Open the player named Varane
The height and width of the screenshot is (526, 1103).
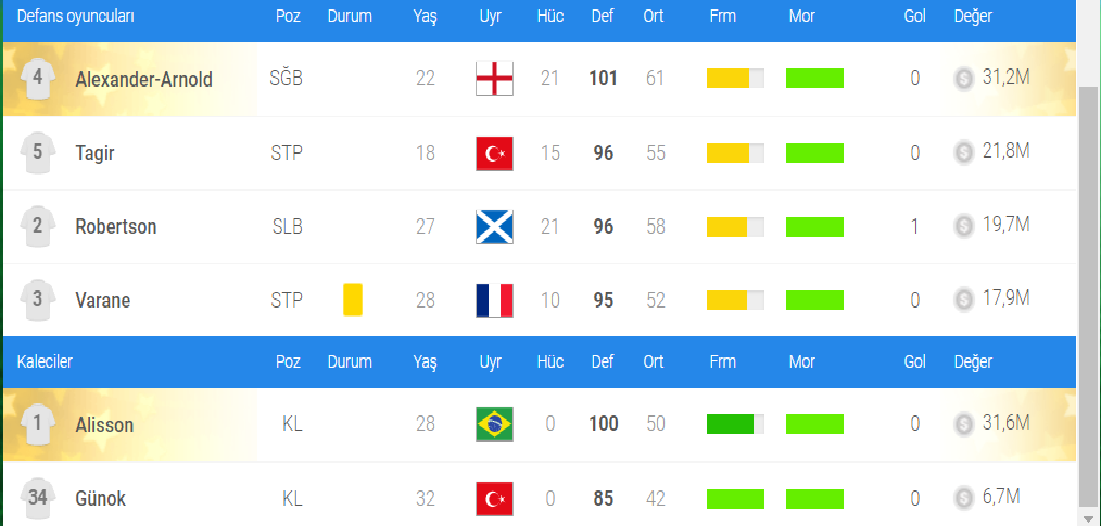(x=103, y=300)
